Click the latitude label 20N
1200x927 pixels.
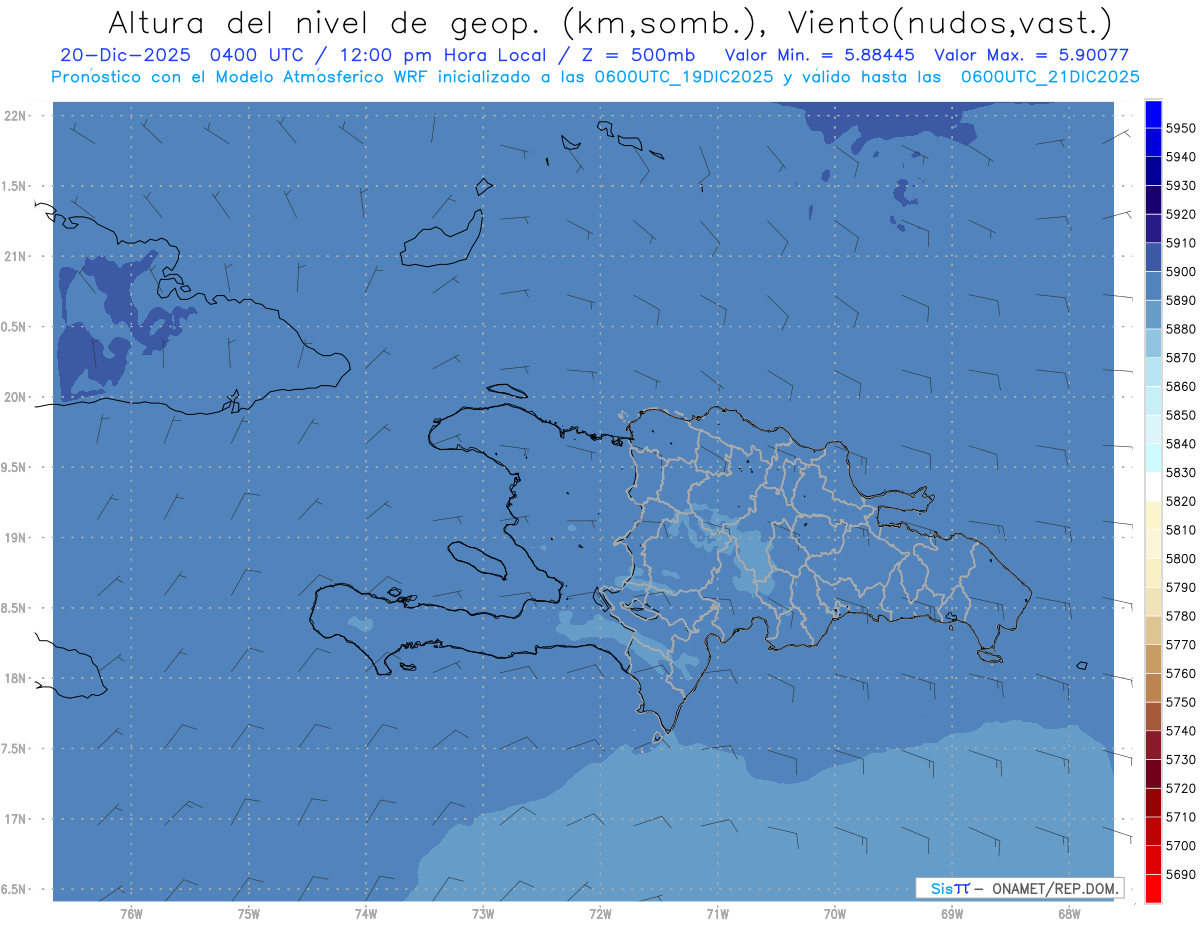[x=17, y=397]
